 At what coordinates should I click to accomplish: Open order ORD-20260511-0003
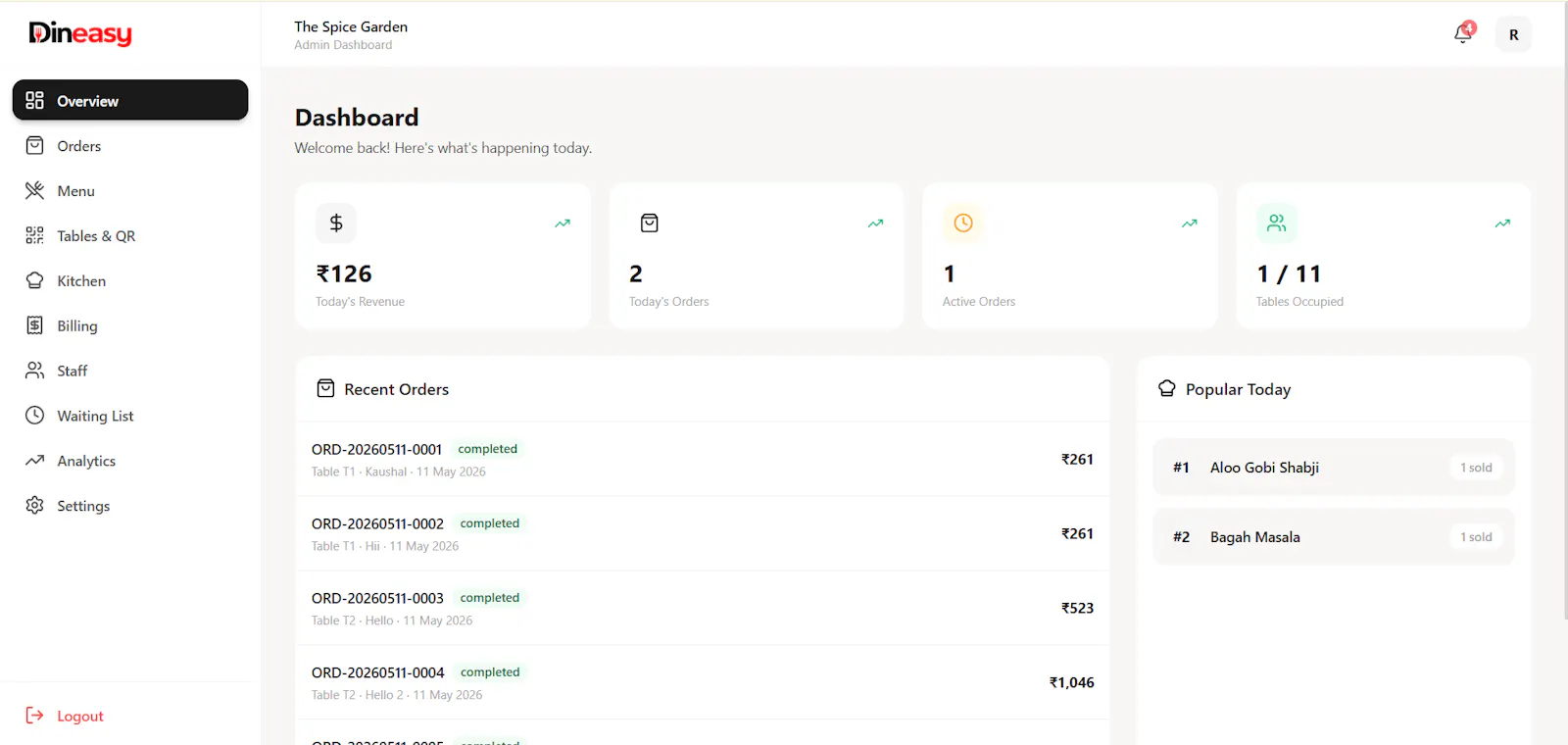703,608
